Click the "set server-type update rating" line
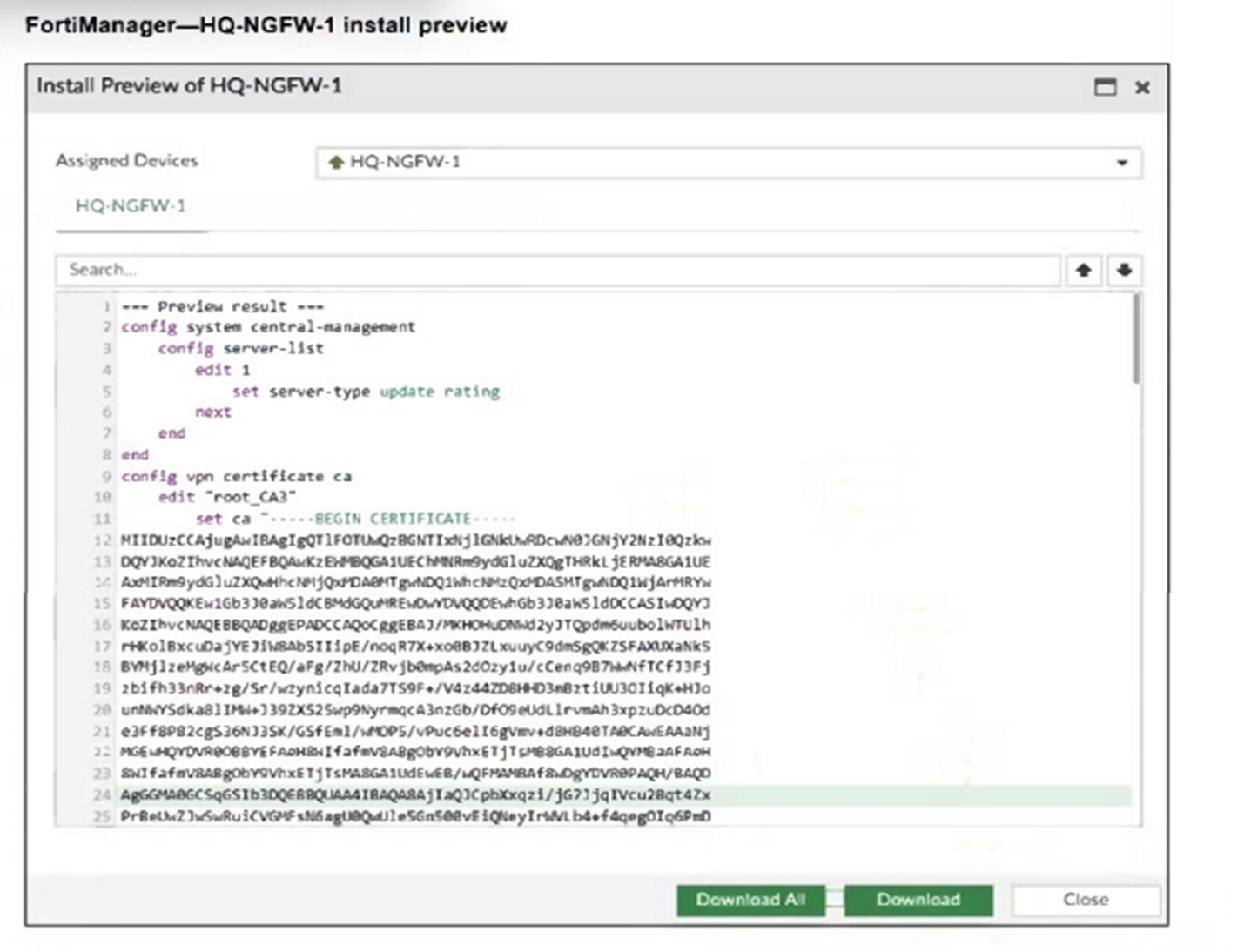This screenshot has width=1258, height=952. point(366,392)
